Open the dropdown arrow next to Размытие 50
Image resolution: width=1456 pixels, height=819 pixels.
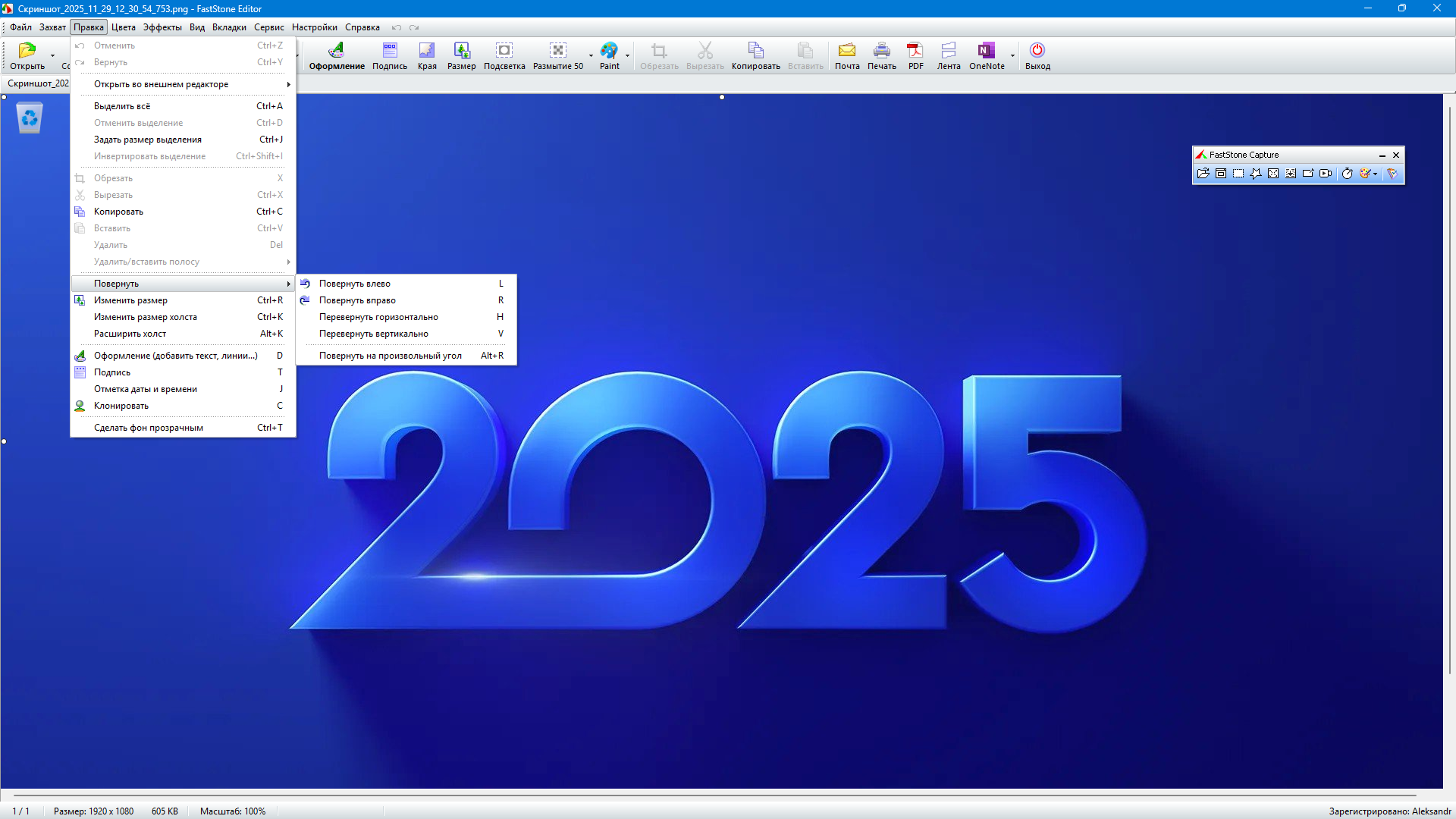pos(591,55)
